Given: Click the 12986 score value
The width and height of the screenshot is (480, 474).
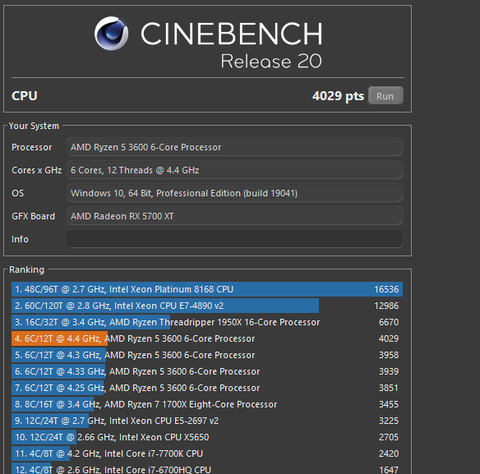Looking at the screenshot, I should [386, 306].
